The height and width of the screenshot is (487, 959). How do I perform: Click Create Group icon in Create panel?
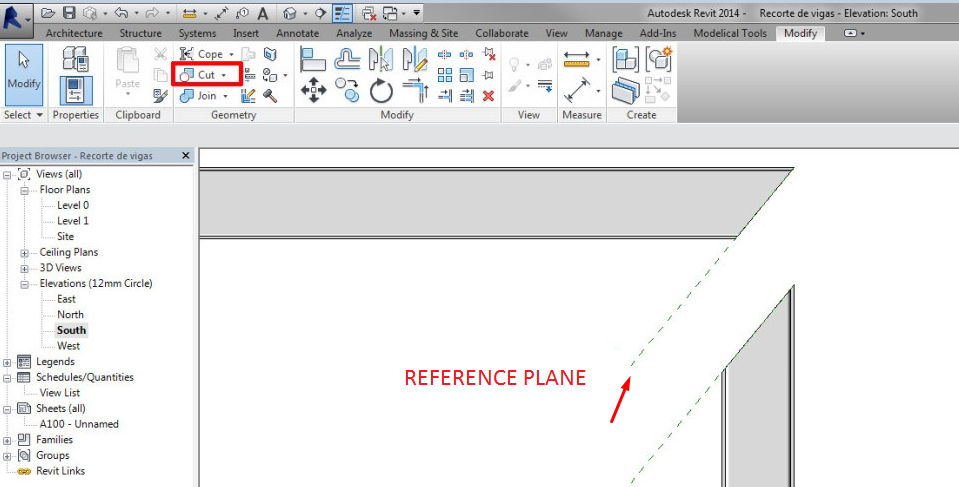pos(659,60)
